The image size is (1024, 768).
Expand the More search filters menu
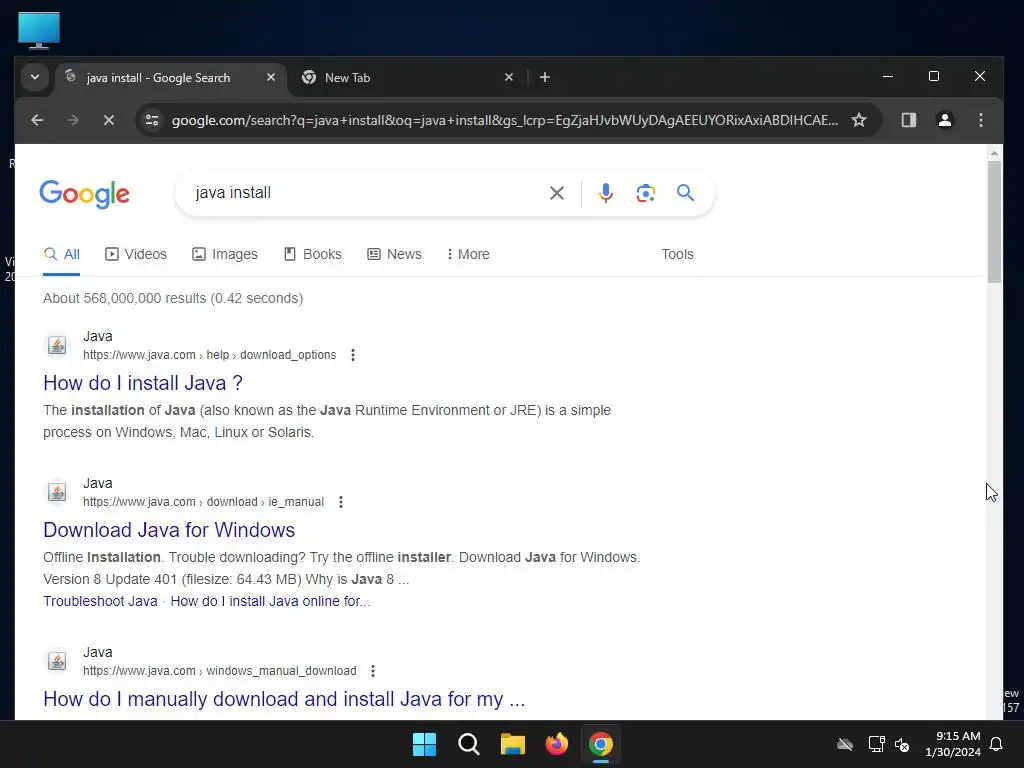point(468,254)
